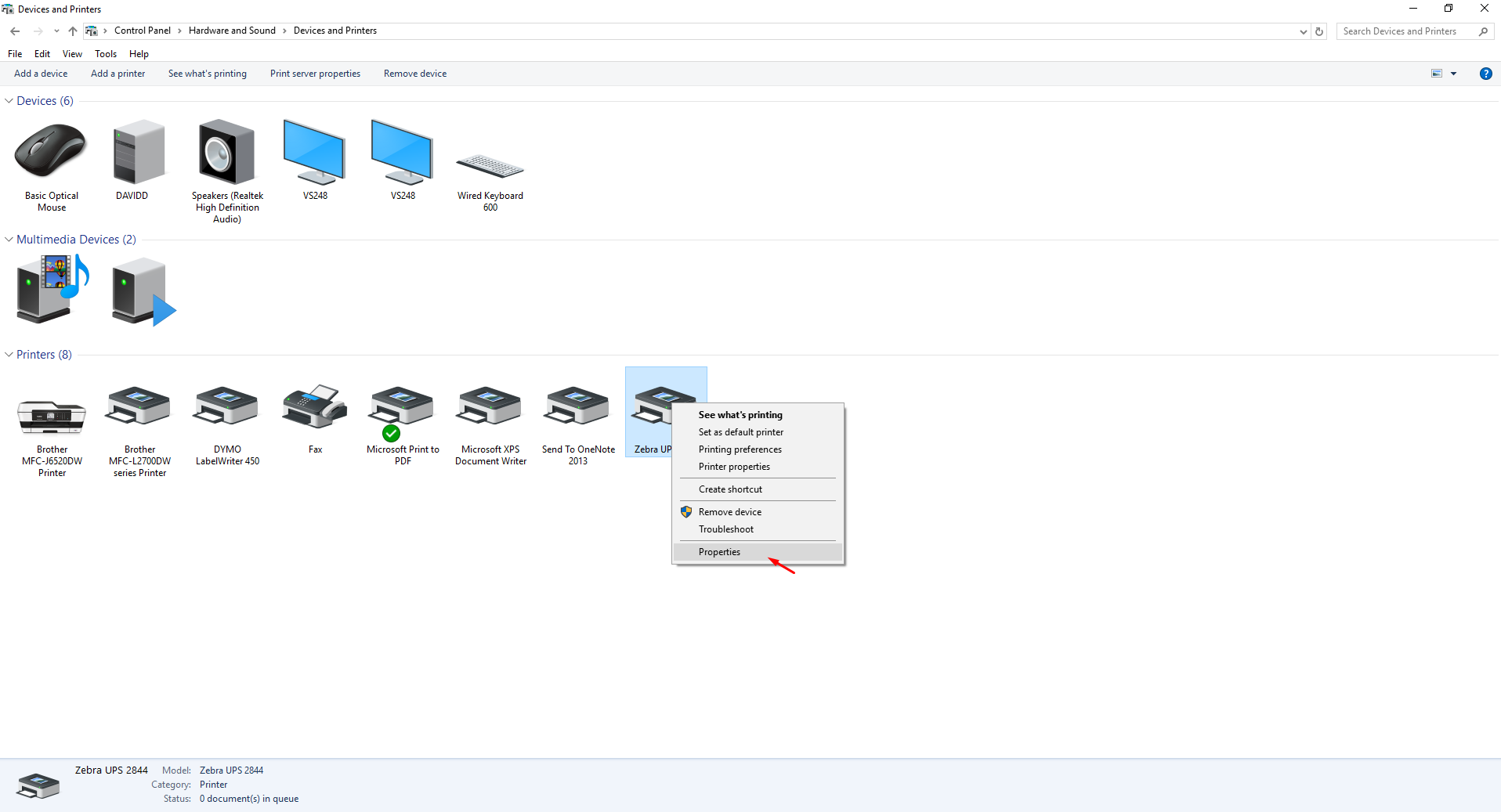Image resolution: width=1501 pixels, height=812 pixels.
Task: Select the Wired Keyboard 600 icon
Action: [490, 165]
